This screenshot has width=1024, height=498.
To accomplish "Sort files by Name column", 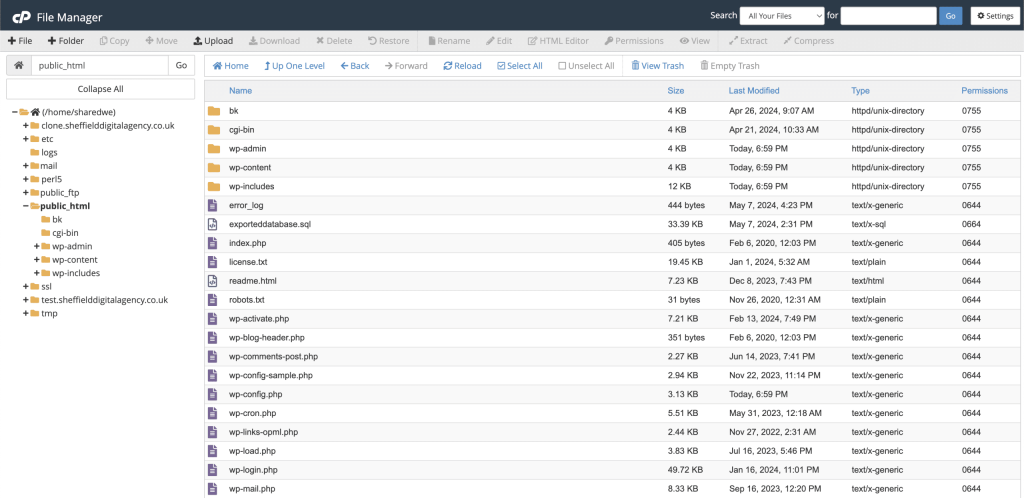I will pos(240,91).
